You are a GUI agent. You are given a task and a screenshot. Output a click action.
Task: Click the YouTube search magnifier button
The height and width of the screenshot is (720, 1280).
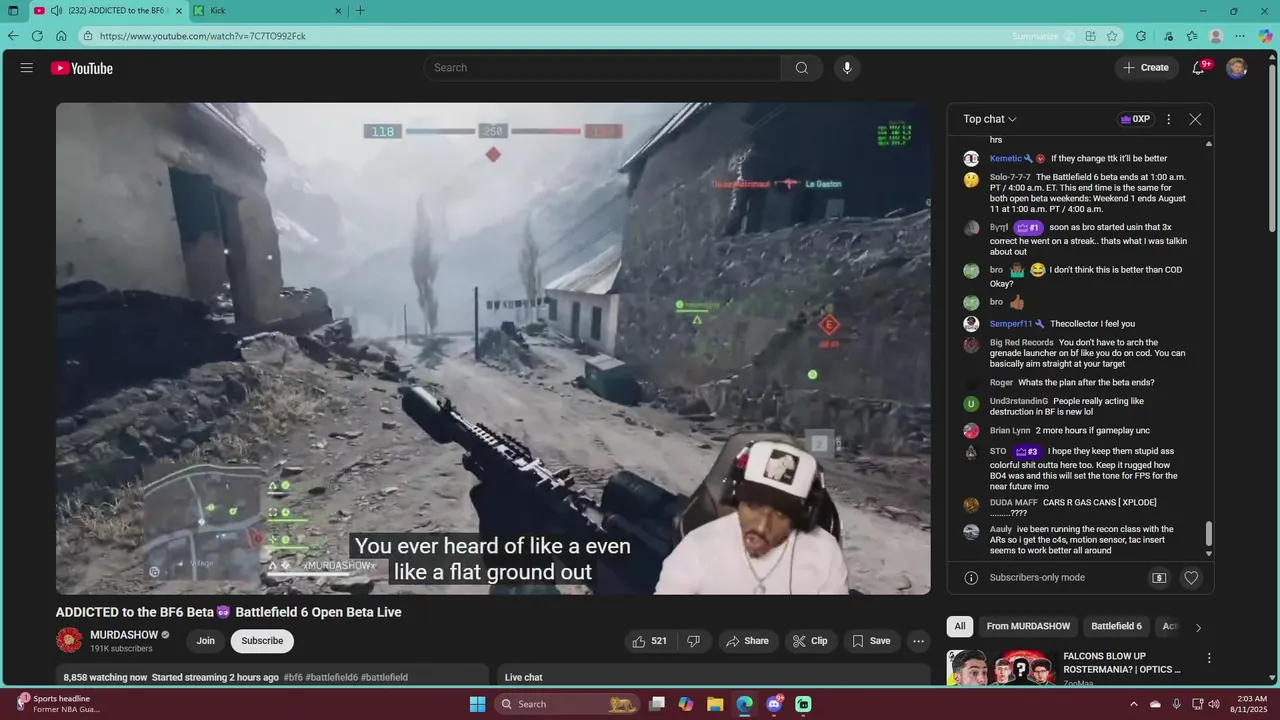point(802,68)
